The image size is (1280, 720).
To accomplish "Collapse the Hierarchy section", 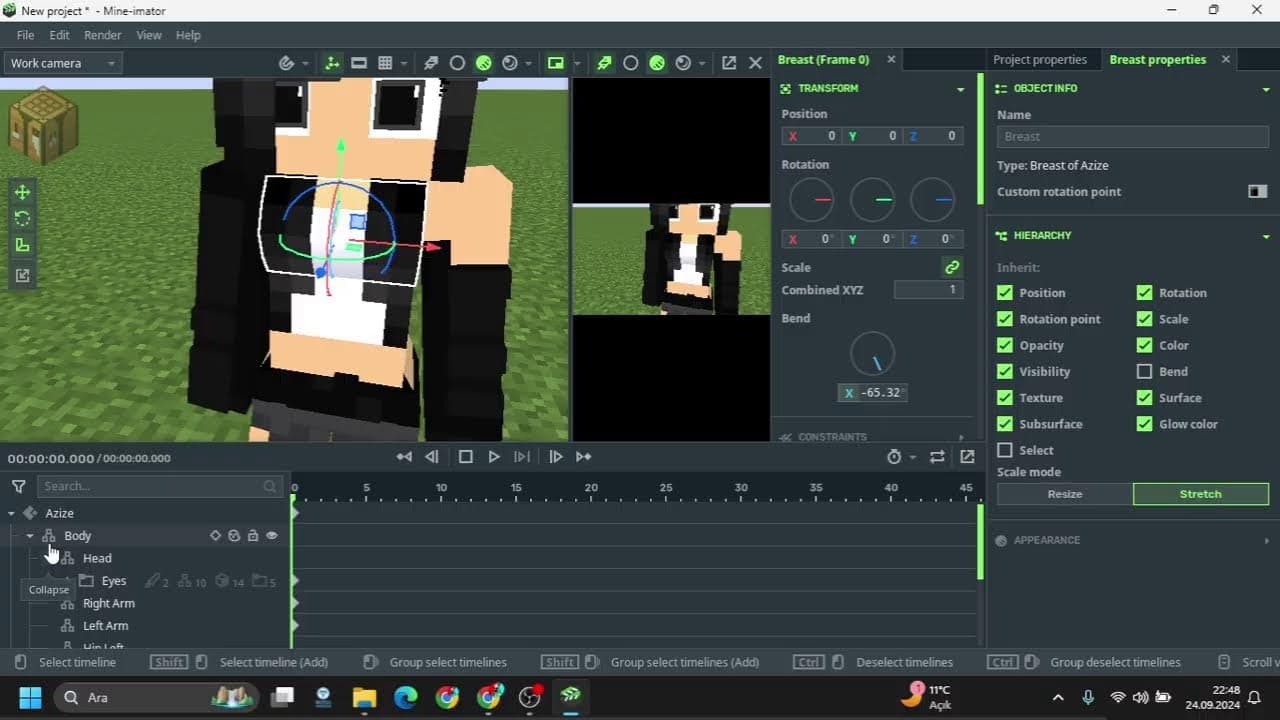I will [1266, 236].
